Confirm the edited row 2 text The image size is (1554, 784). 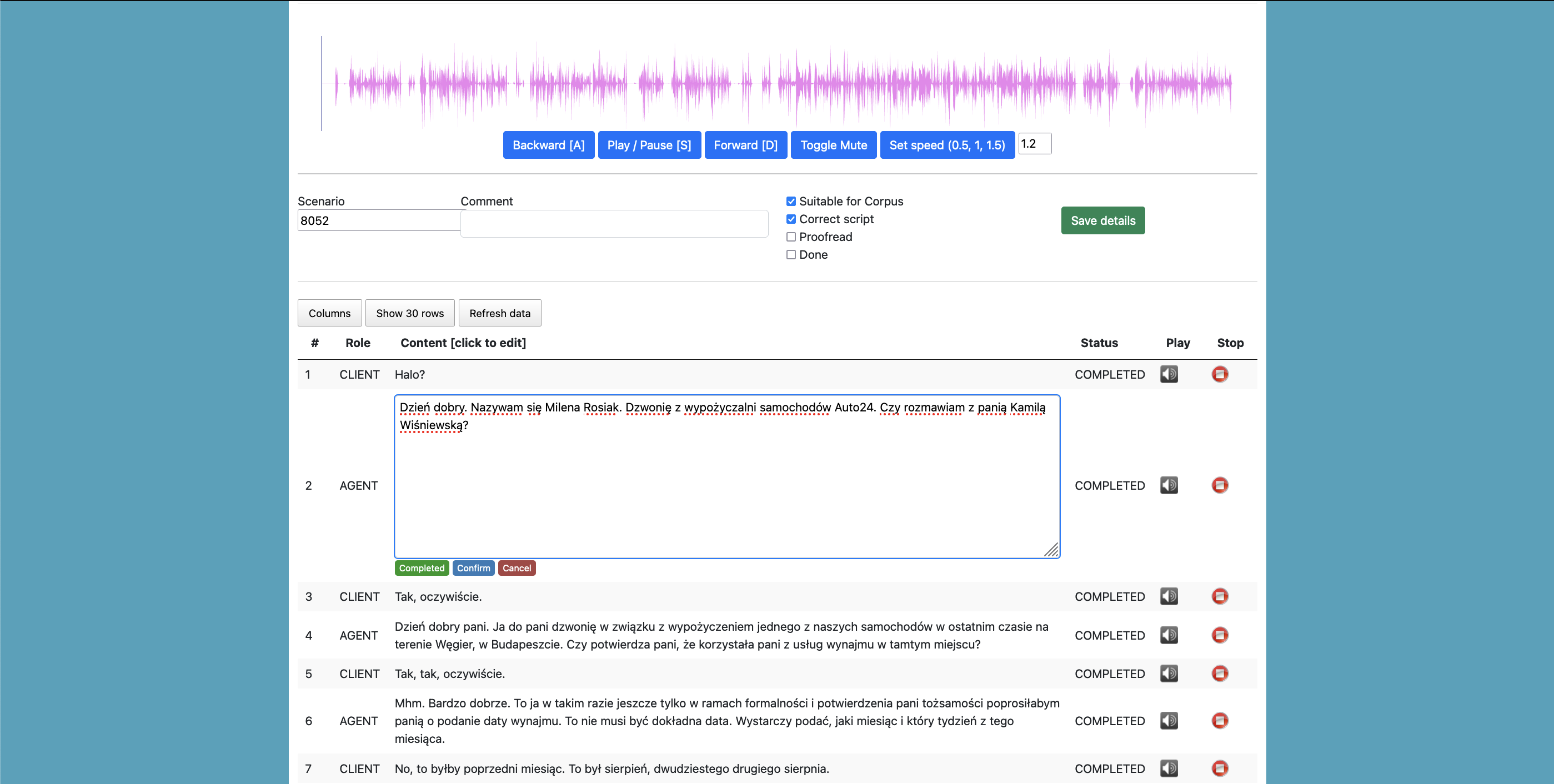coord(473,568)
